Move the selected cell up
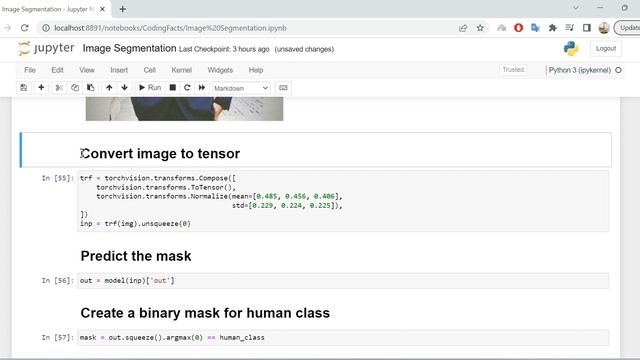Screen dimensions: 640x360 pos(109,88)
